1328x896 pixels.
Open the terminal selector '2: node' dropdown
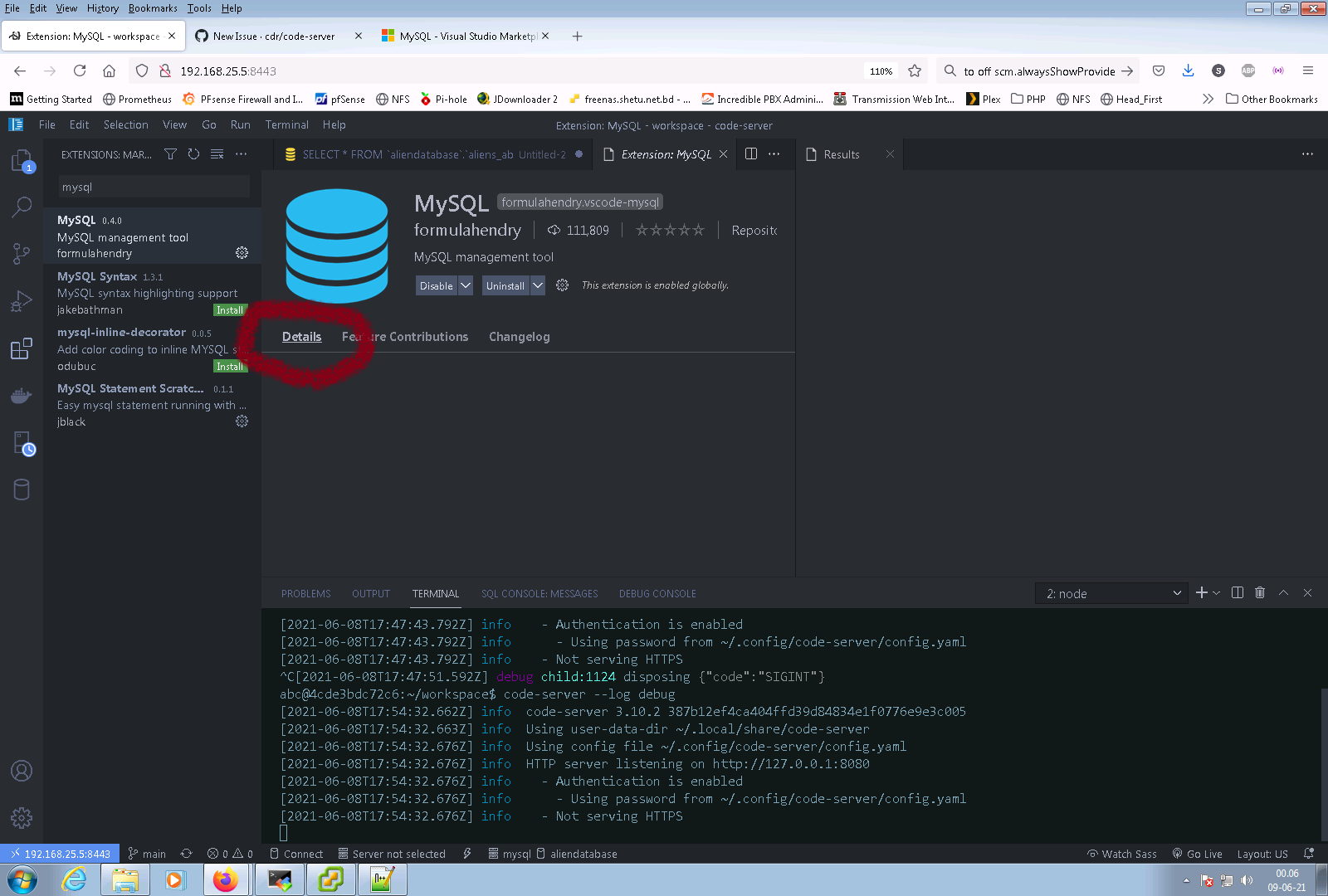[1112, 593]
